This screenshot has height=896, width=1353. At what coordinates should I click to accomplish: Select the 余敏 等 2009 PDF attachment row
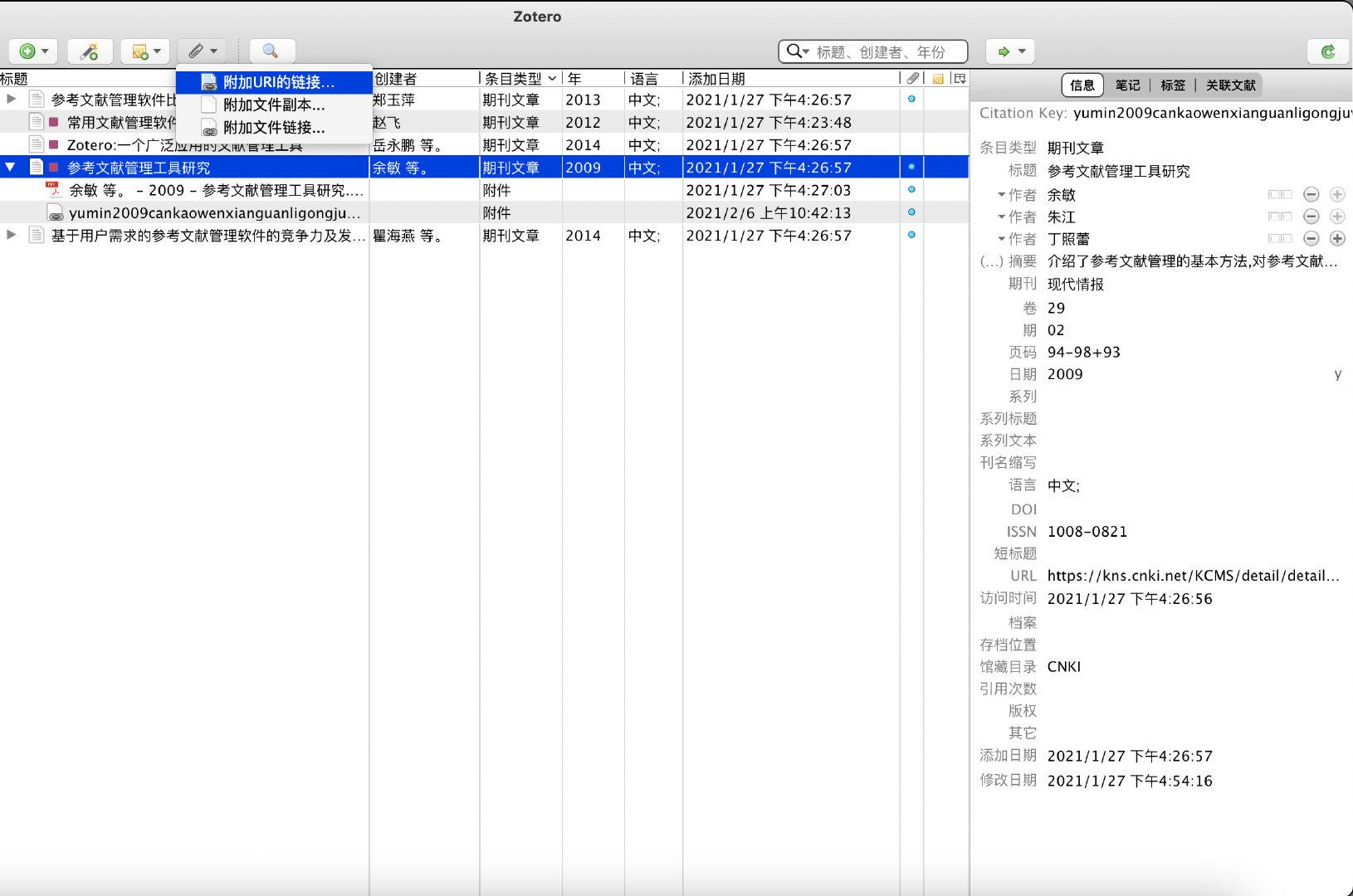pos(484,190)
